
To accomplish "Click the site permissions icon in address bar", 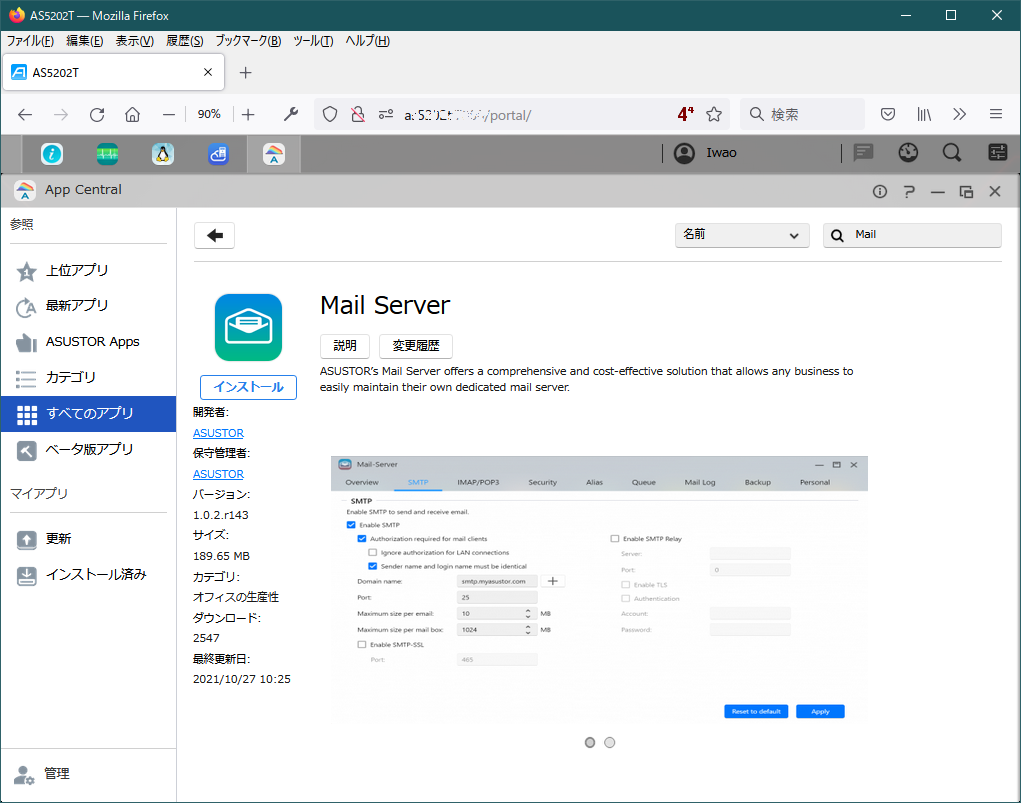I will tap(386, 115).
